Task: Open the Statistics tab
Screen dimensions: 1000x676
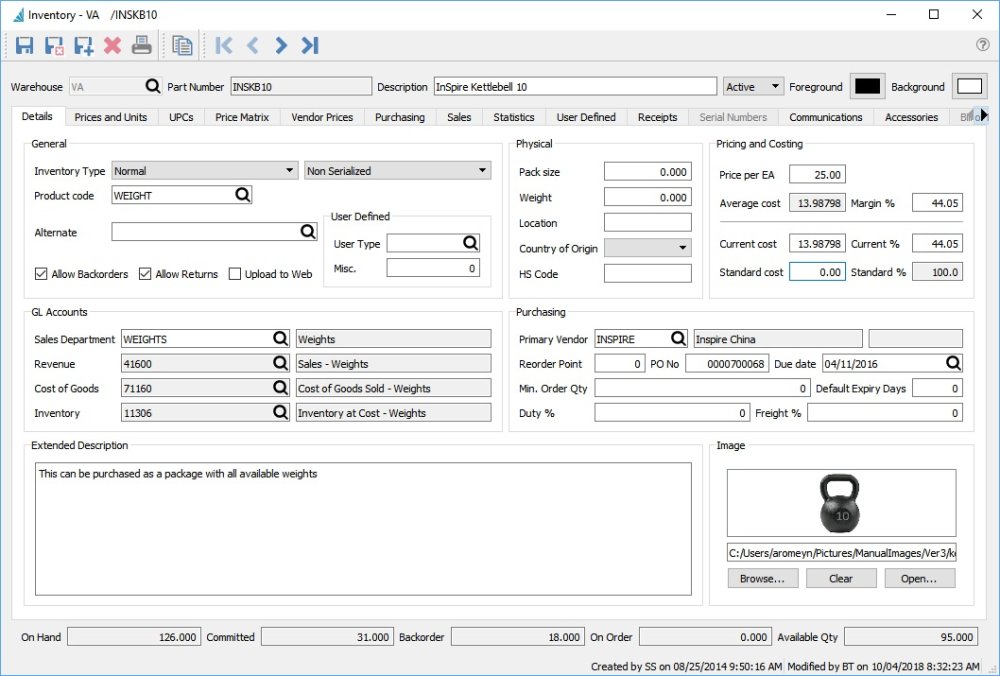Action: pyautogui.click(x=514, y=117)
